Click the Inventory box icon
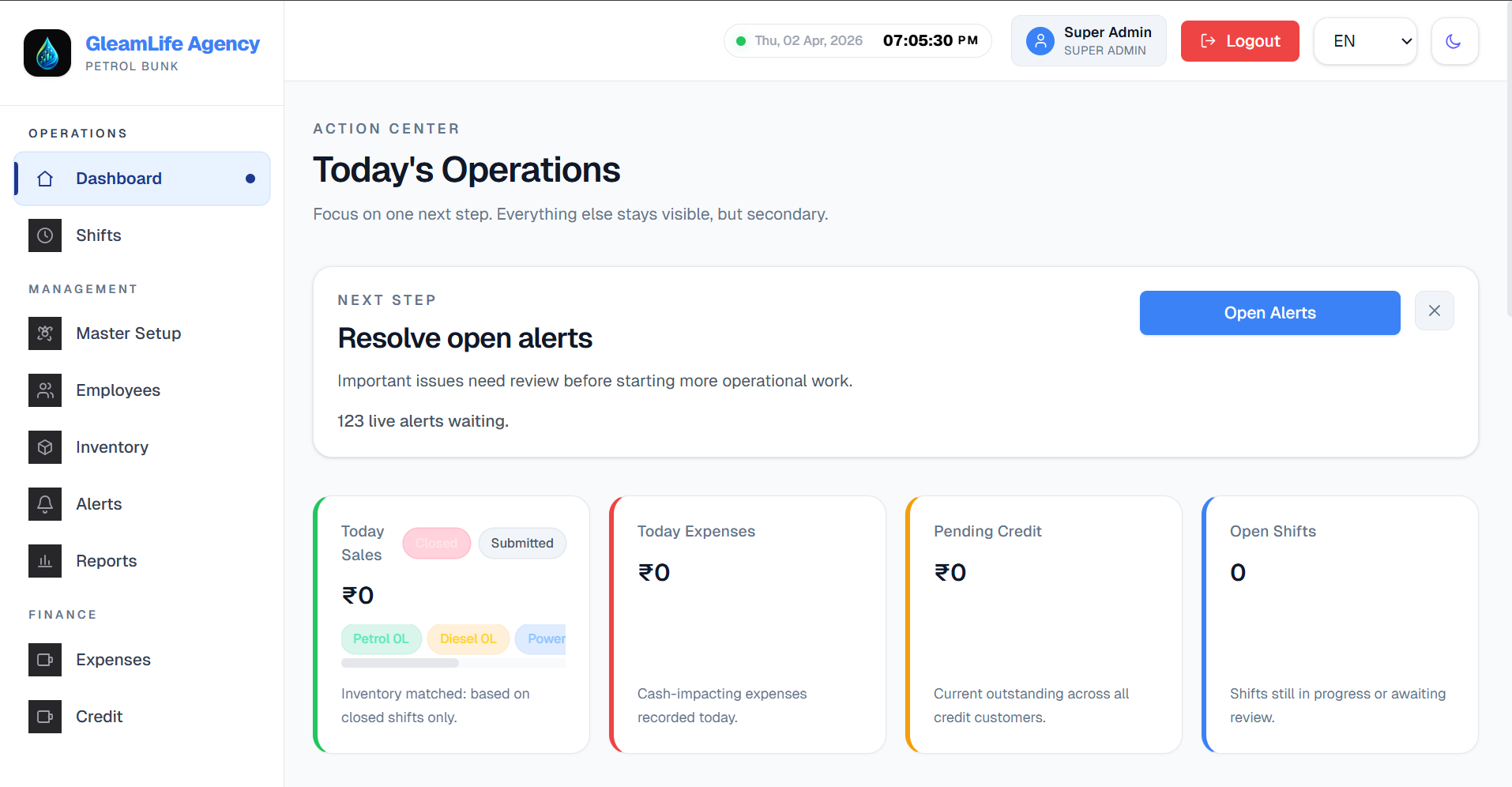This screenshot has width=1512, height=787. click(x=45, y=447)
